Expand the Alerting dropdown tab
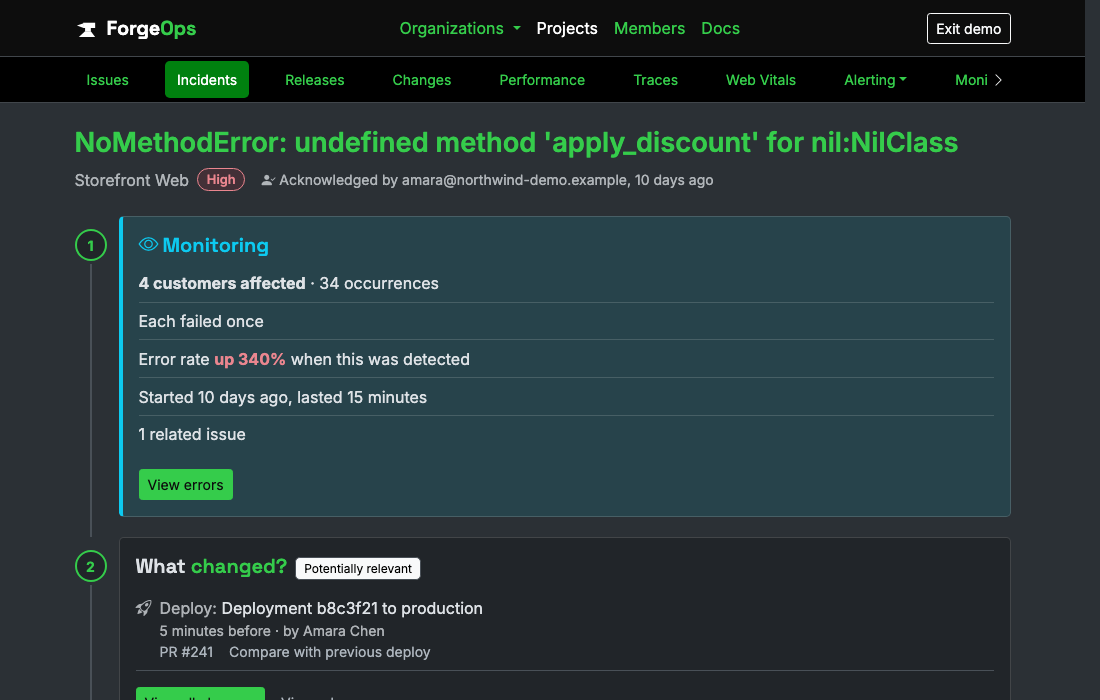 click(875, 80)
